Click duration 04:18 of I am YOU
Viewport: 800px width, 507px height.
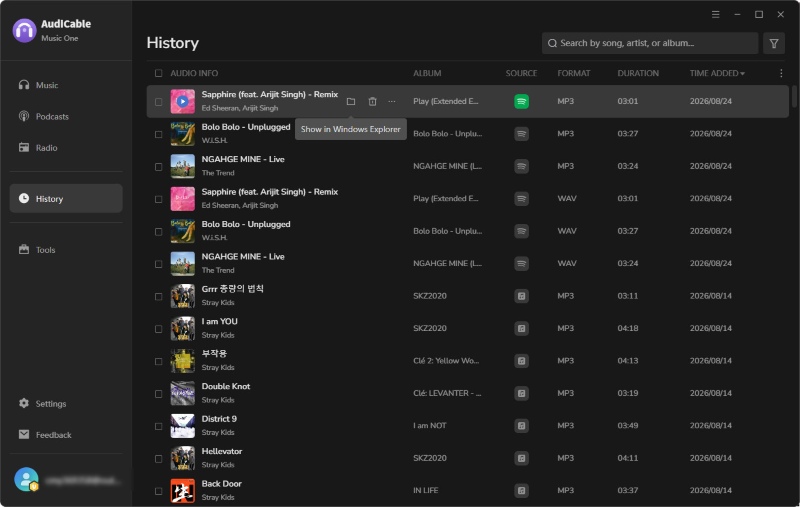click(628, 328)
